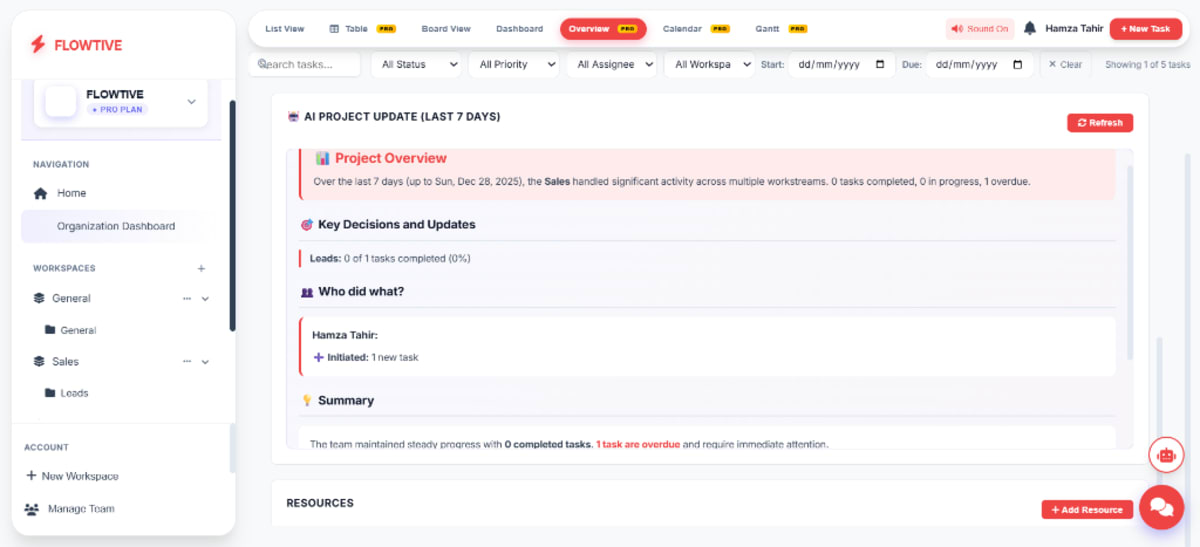
Task: Click the sidebar vertical scrollbar
Action: 233,215
